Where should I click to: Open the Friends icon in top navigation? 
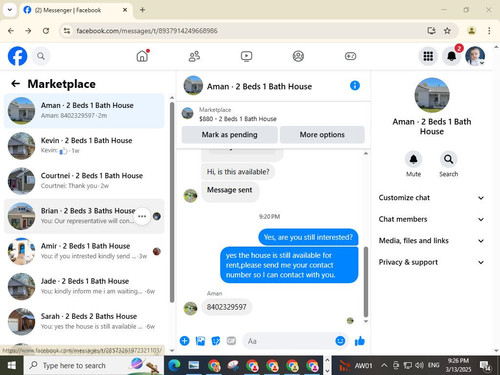(194, 56)
